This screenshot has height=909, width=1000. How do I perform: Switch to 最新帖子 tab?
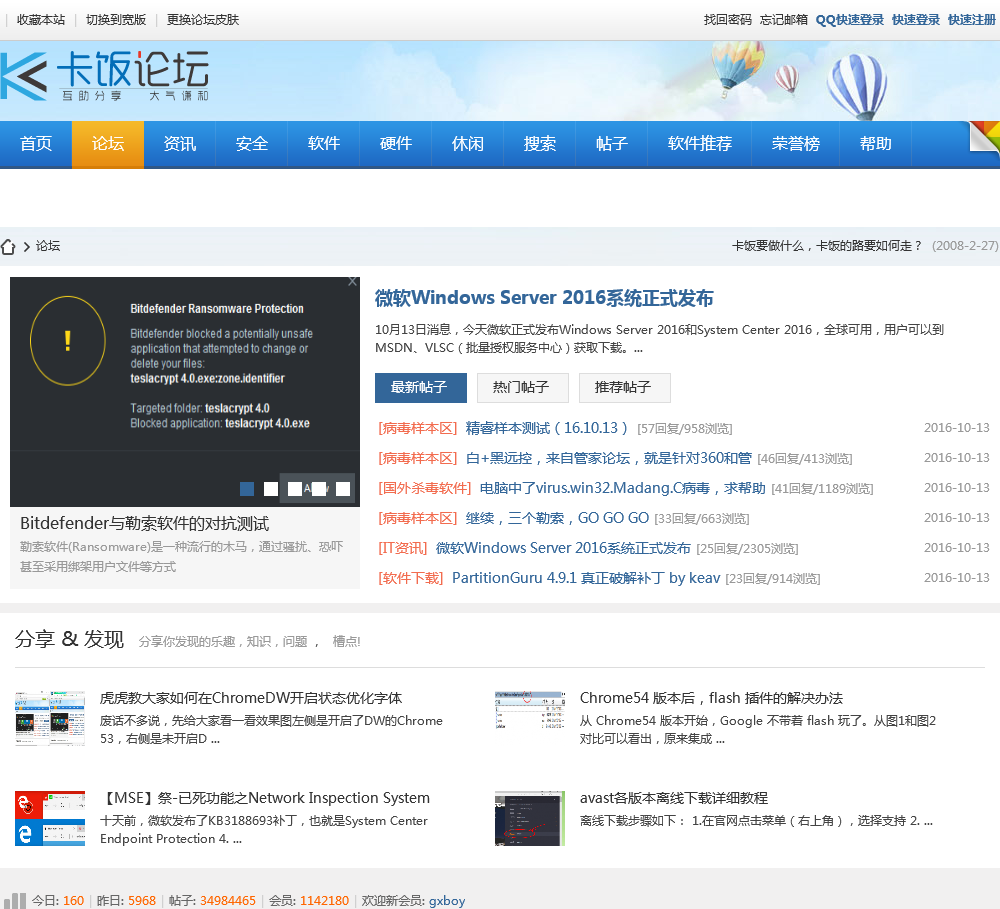pyautogui.click(x=421, y=388)
